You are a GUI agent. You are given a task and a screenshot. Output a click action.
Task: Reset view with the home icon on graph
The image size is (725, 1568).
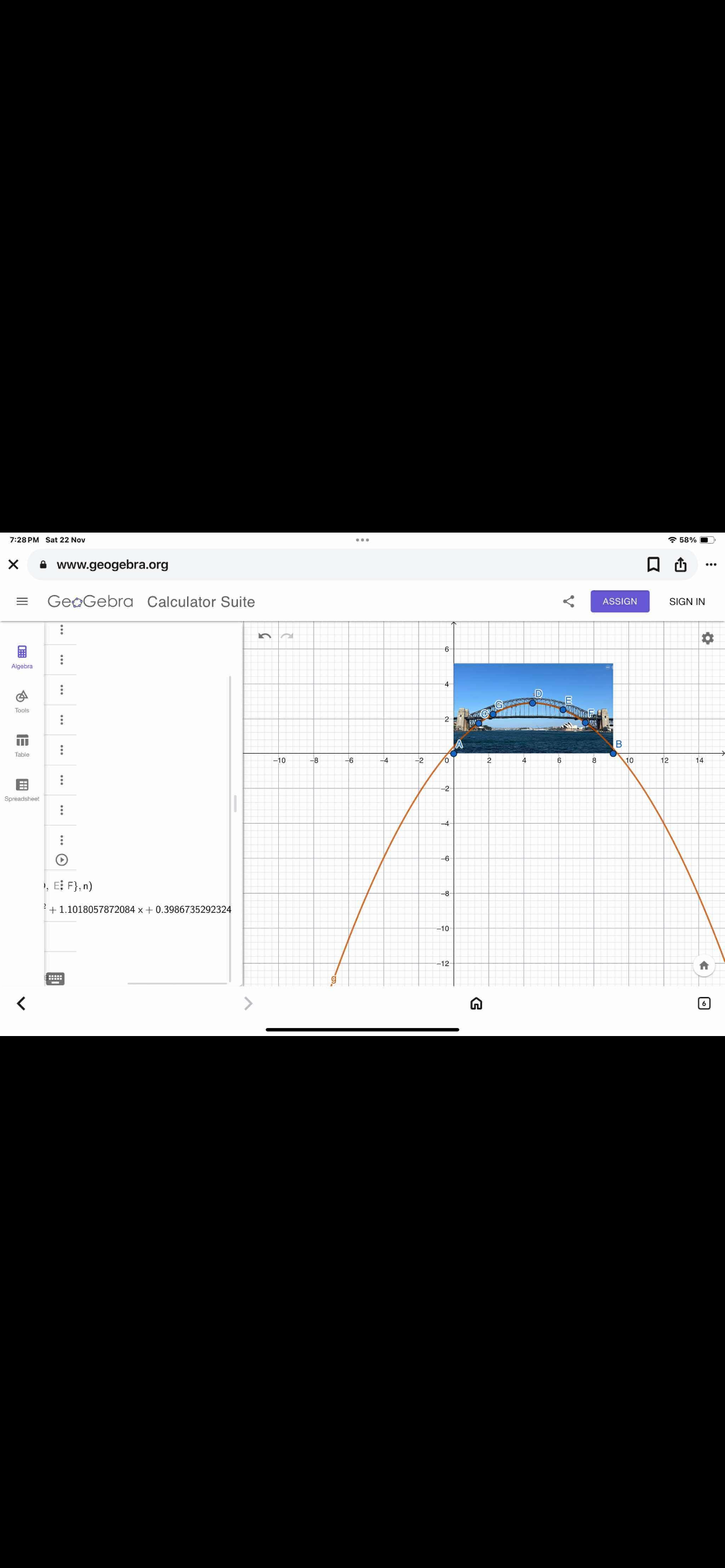pyautogui.click(x=703, y=965)
